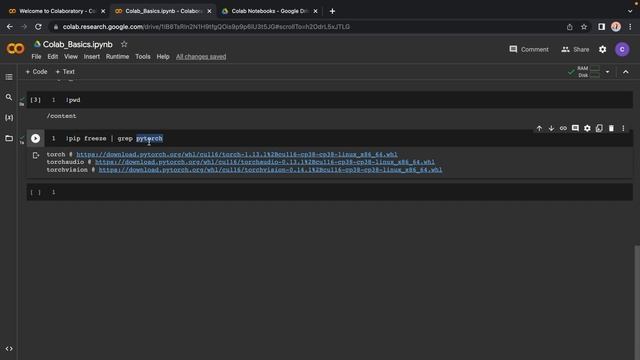Click the Colab logo

(x=16, y=49)
